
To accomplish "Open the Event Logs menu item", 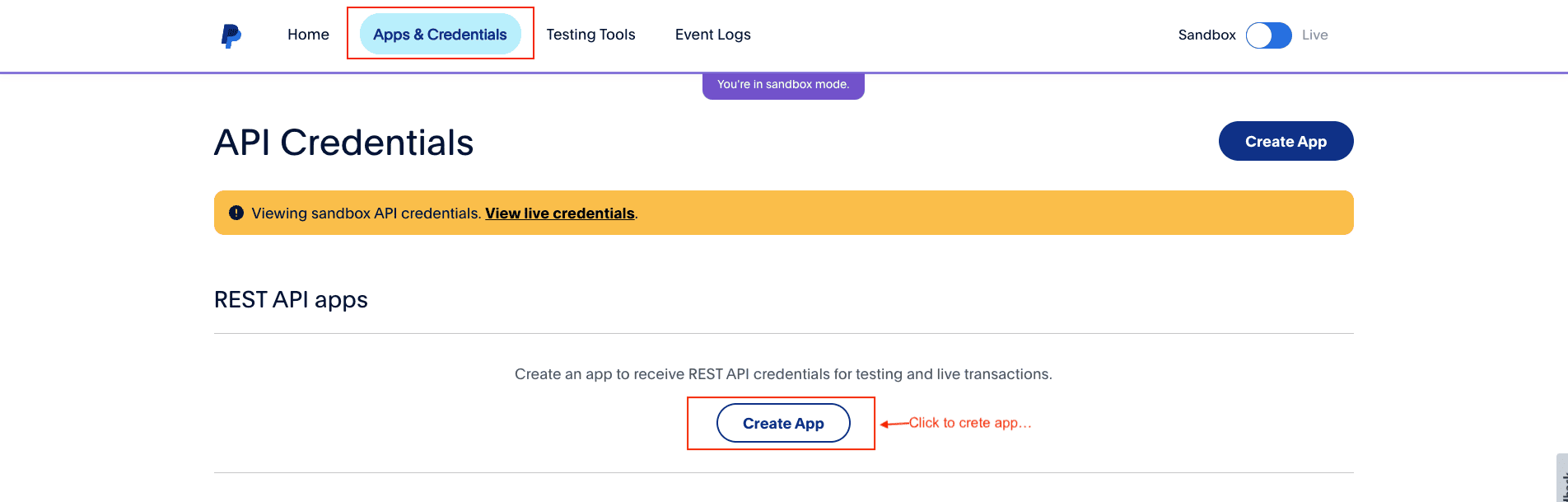I will [x=712, y=35].
